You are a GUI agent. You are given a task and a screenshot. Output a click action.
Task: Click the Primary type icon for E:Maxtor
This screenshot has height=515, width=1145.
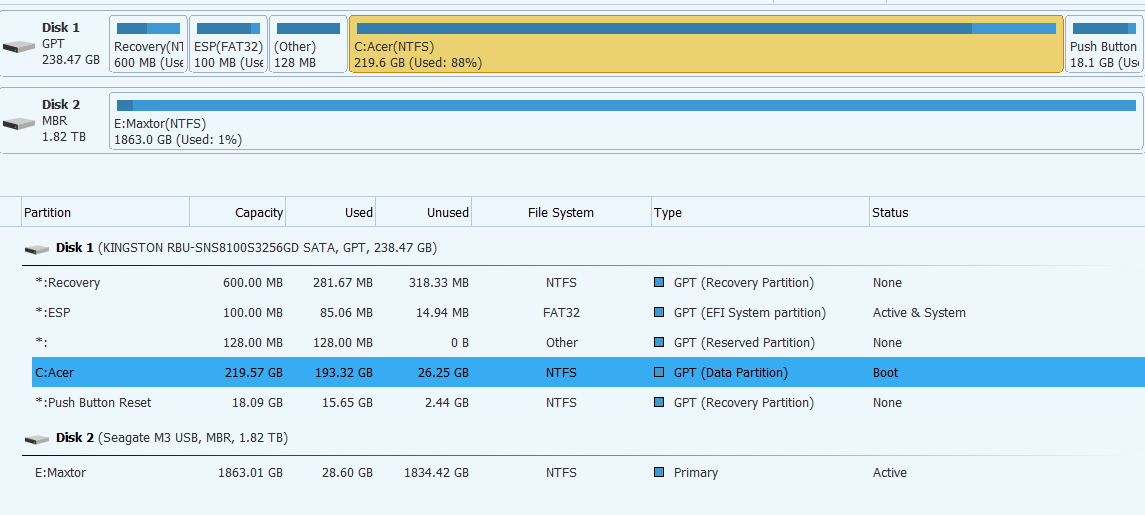pyautogui.click(x=659, y=473)
